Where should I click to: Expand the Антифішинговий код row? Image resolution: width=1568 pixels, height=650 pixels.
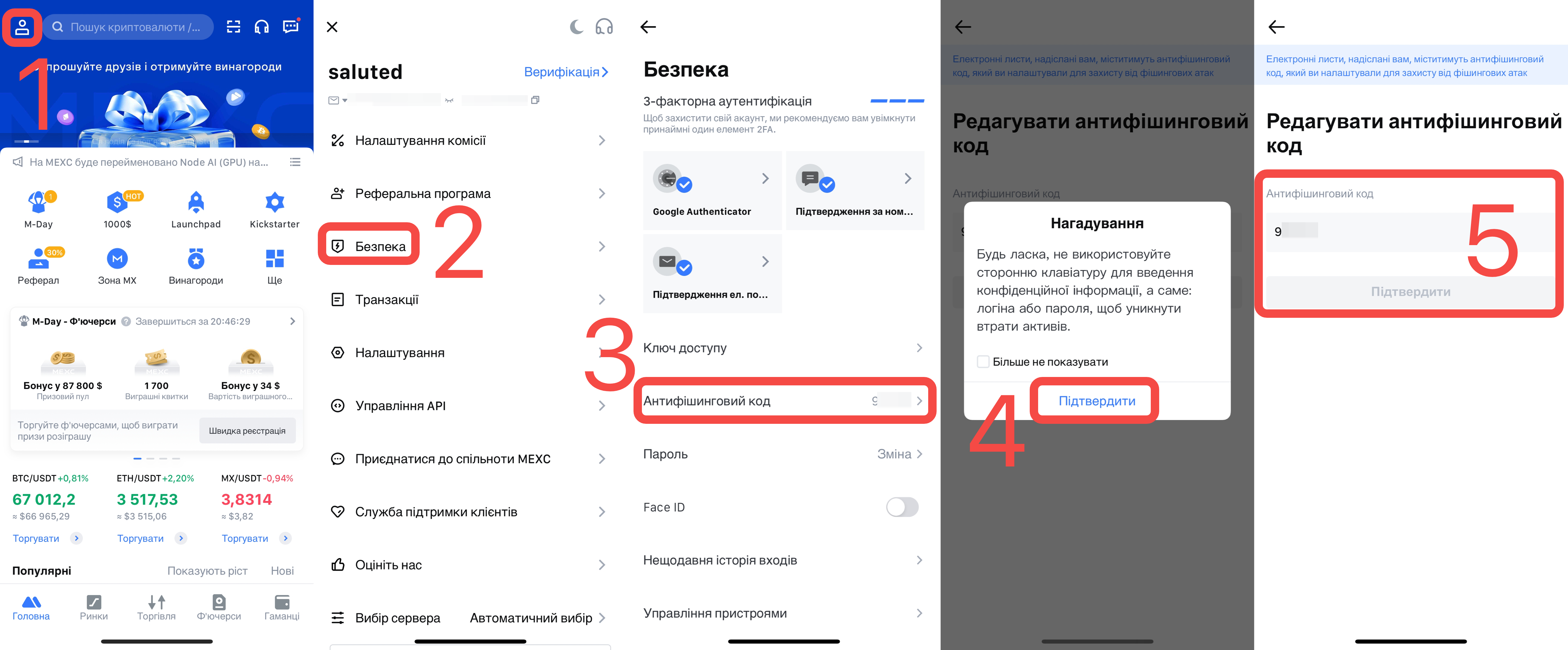pos(783,400)
